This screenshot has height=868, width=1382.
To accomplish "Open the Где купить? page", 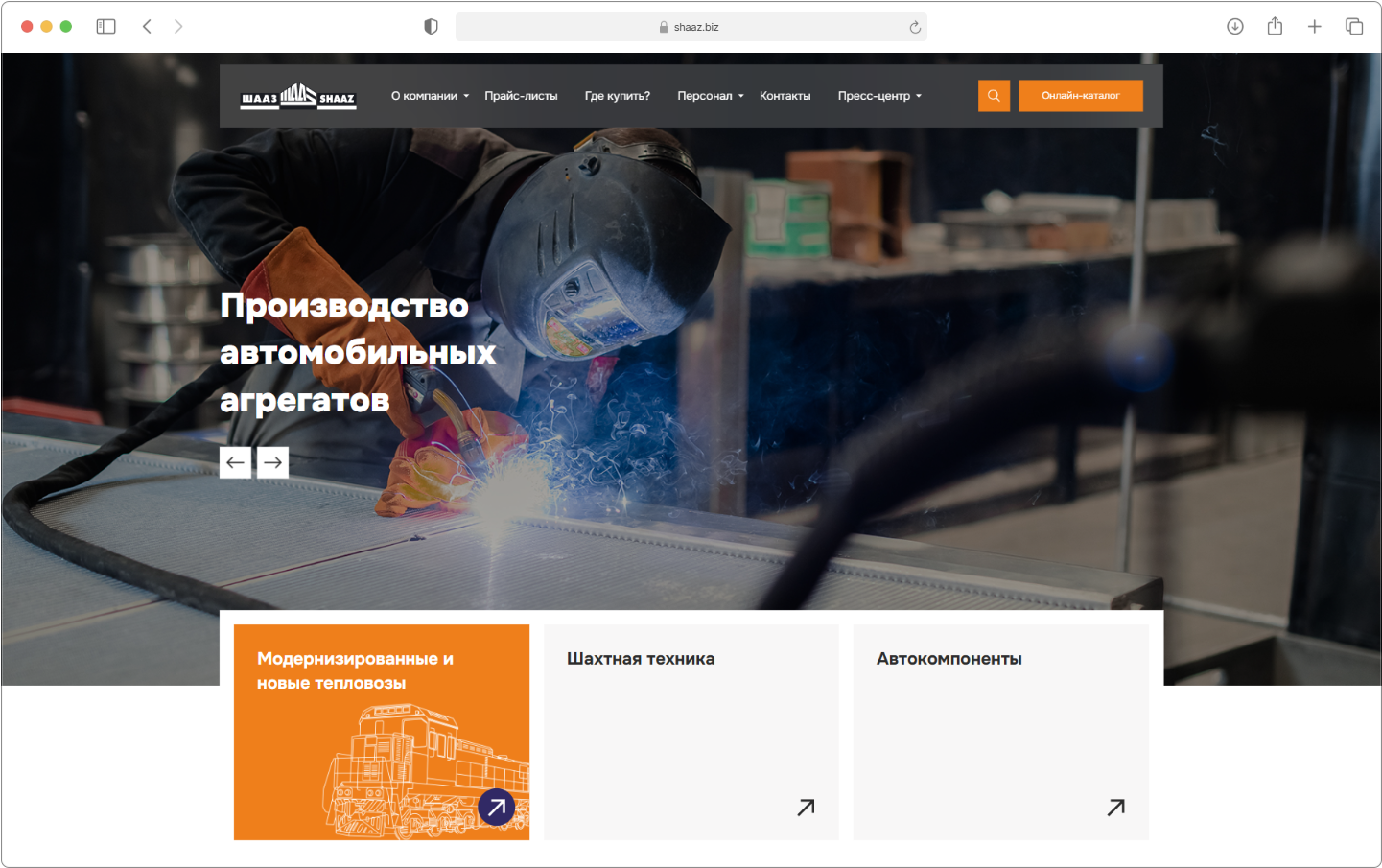I will tap(617, 96).
